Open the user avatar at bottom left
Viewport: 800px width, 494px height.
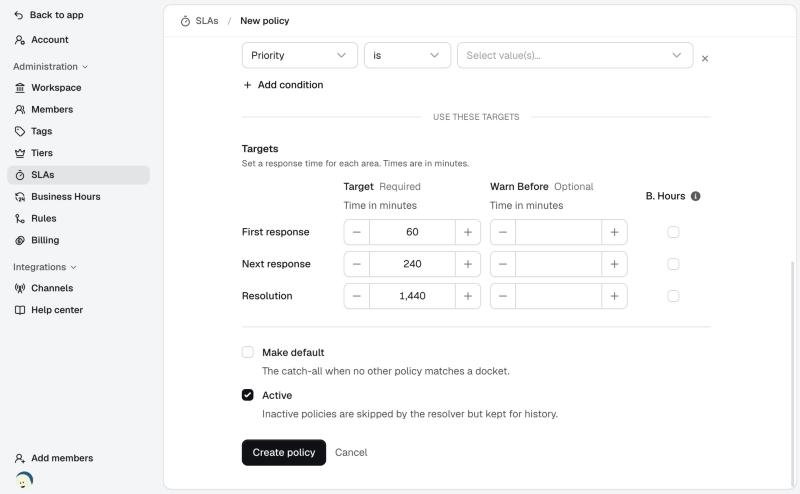coord(24,480)
